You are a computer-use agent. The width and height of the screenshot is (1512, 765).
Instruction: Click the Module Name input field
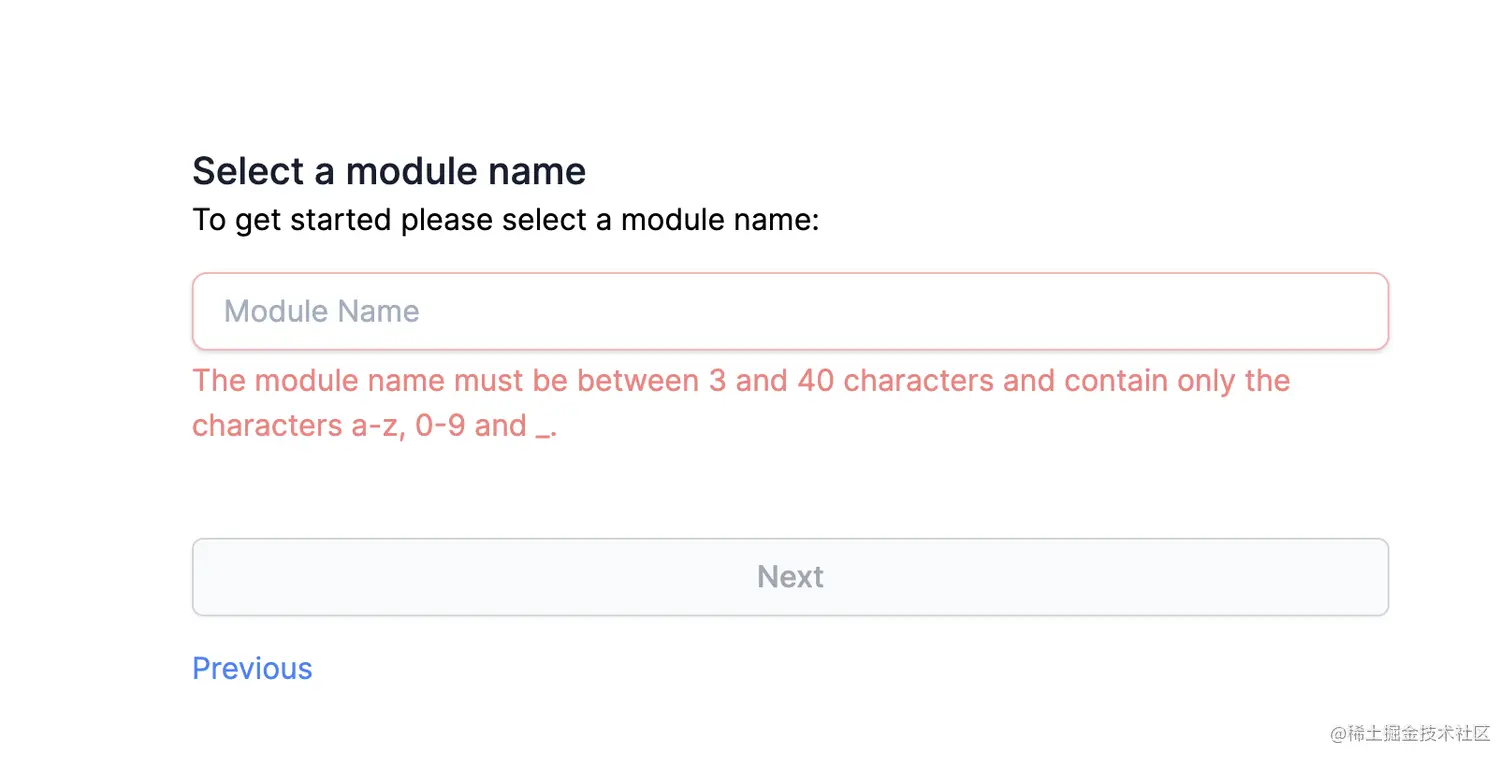[x=790, y=311]
